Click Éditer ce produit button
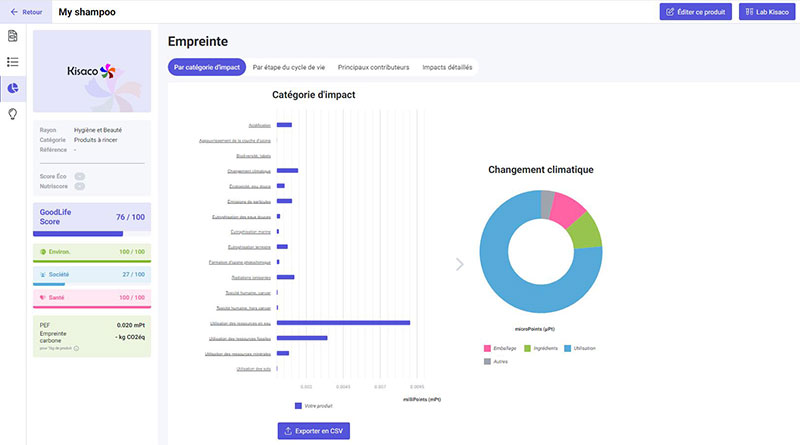 695,12
